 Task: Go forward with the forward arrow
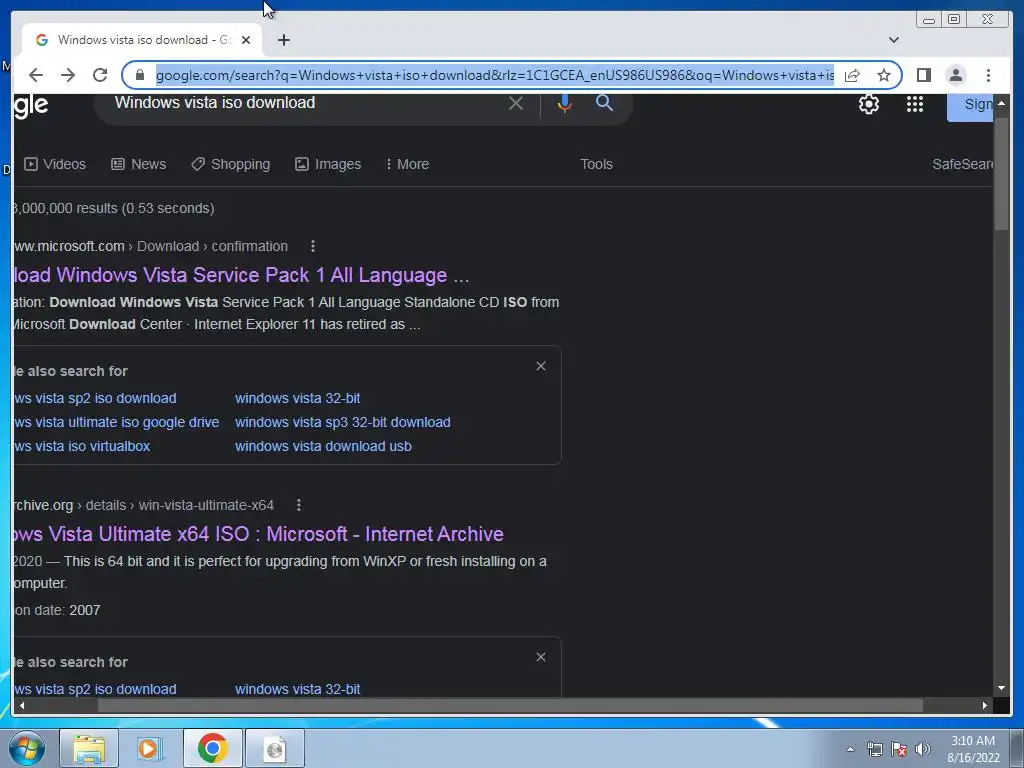68,75
